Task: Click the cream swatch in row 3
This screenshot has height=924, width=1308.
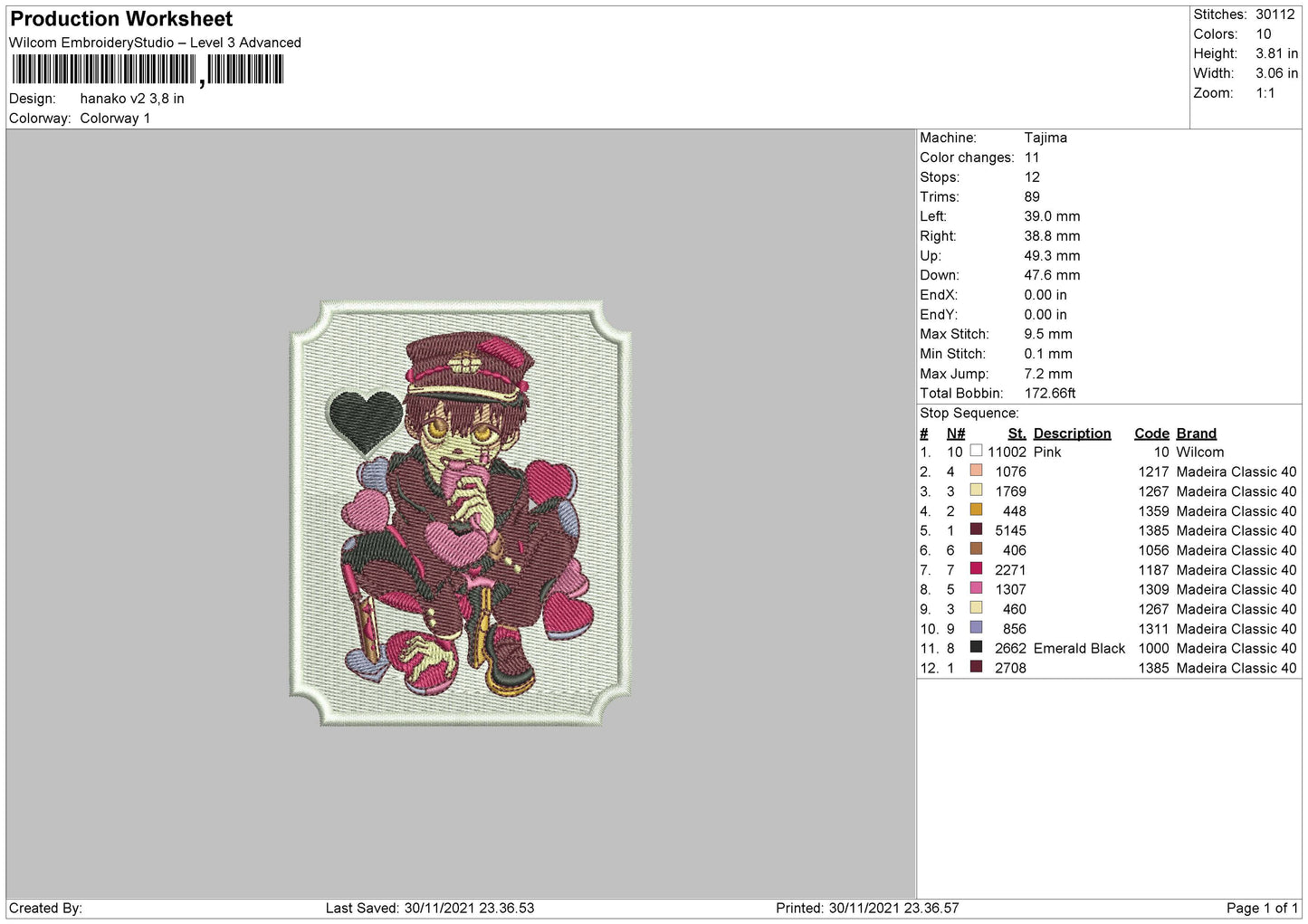Action: pos(976,491)
